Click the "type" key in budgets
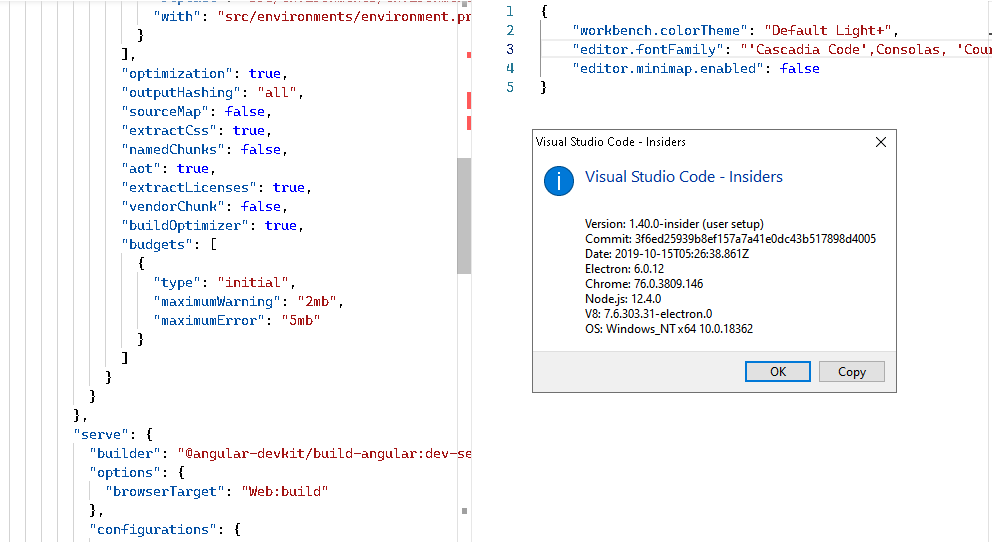Image resolution: width=992 pixels, height=542 pixels. click(177, 282)
